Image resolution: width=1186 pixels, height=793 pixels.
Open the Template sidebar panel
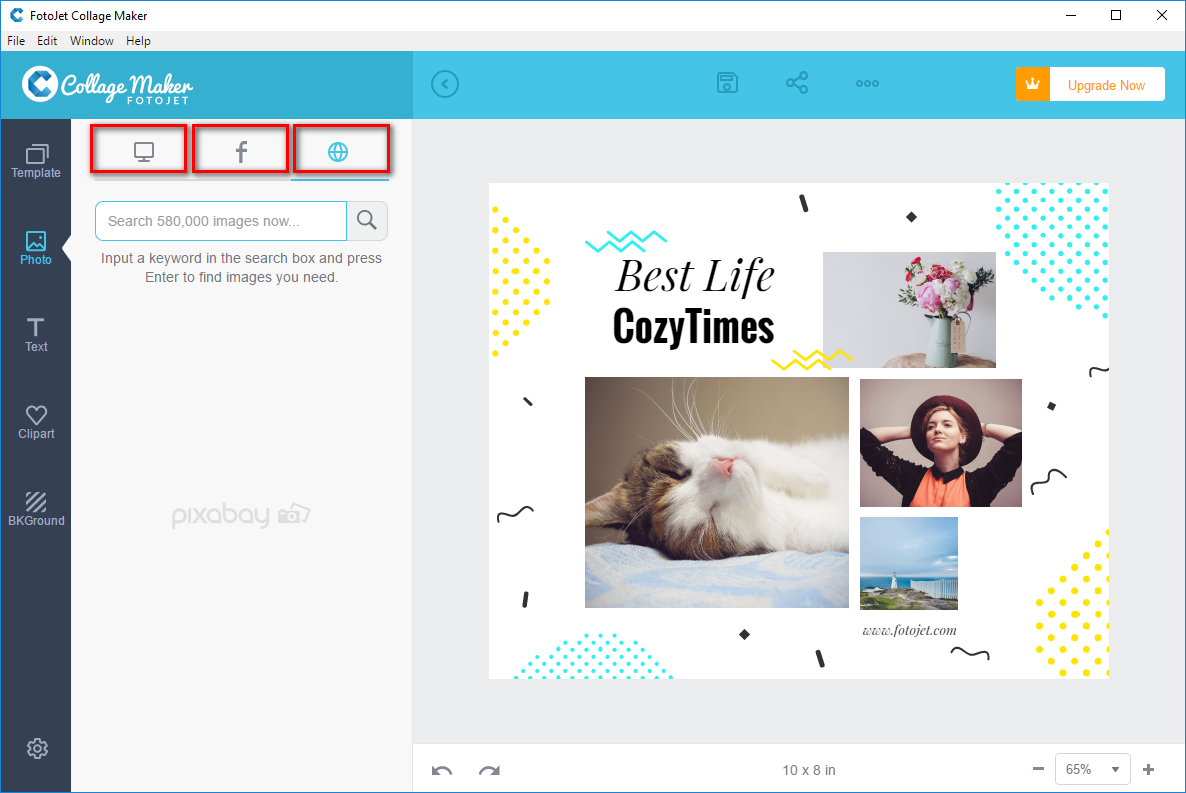point(36,161)
